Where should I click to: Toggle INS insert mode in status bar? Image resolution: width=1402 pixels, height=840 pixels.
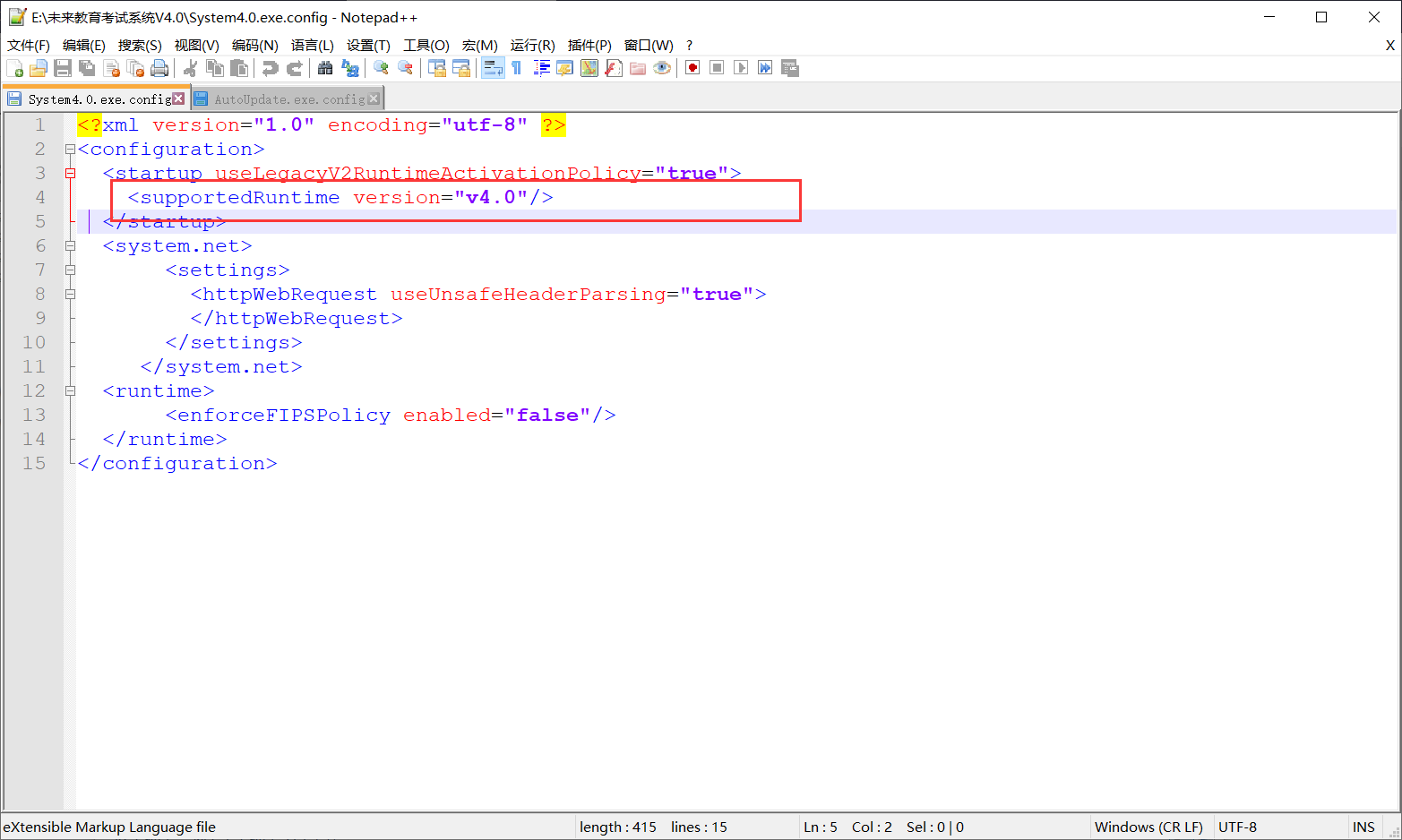(1363, 827)
